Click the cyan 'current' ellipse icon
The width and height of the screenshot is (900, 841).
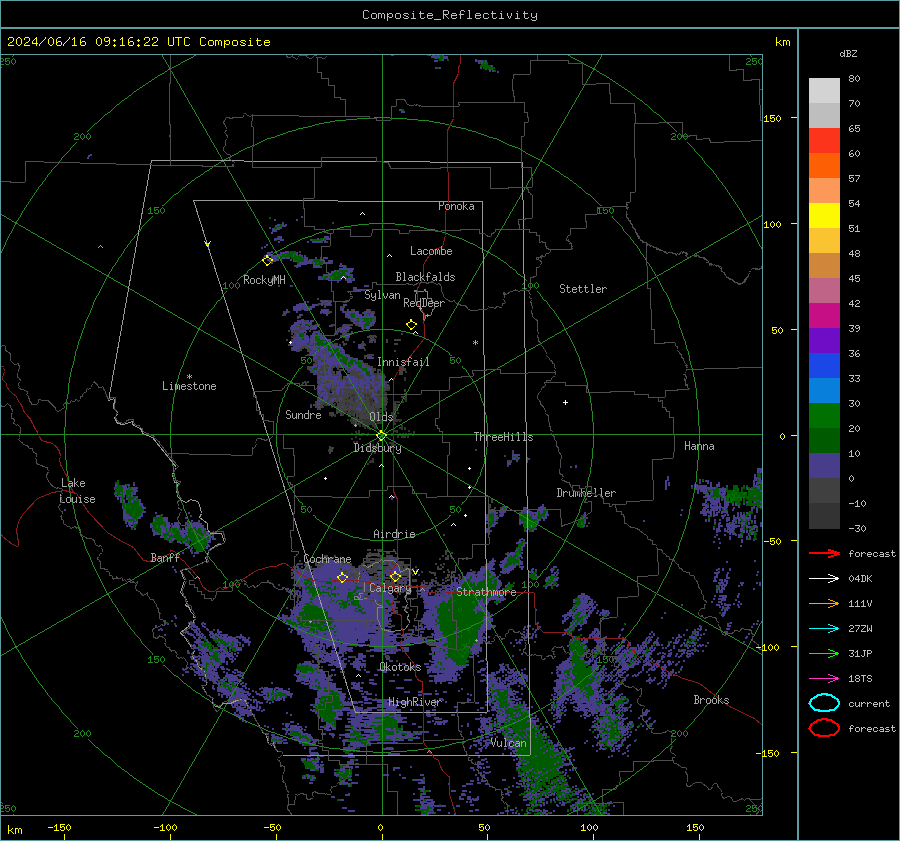tap(824, 703)
